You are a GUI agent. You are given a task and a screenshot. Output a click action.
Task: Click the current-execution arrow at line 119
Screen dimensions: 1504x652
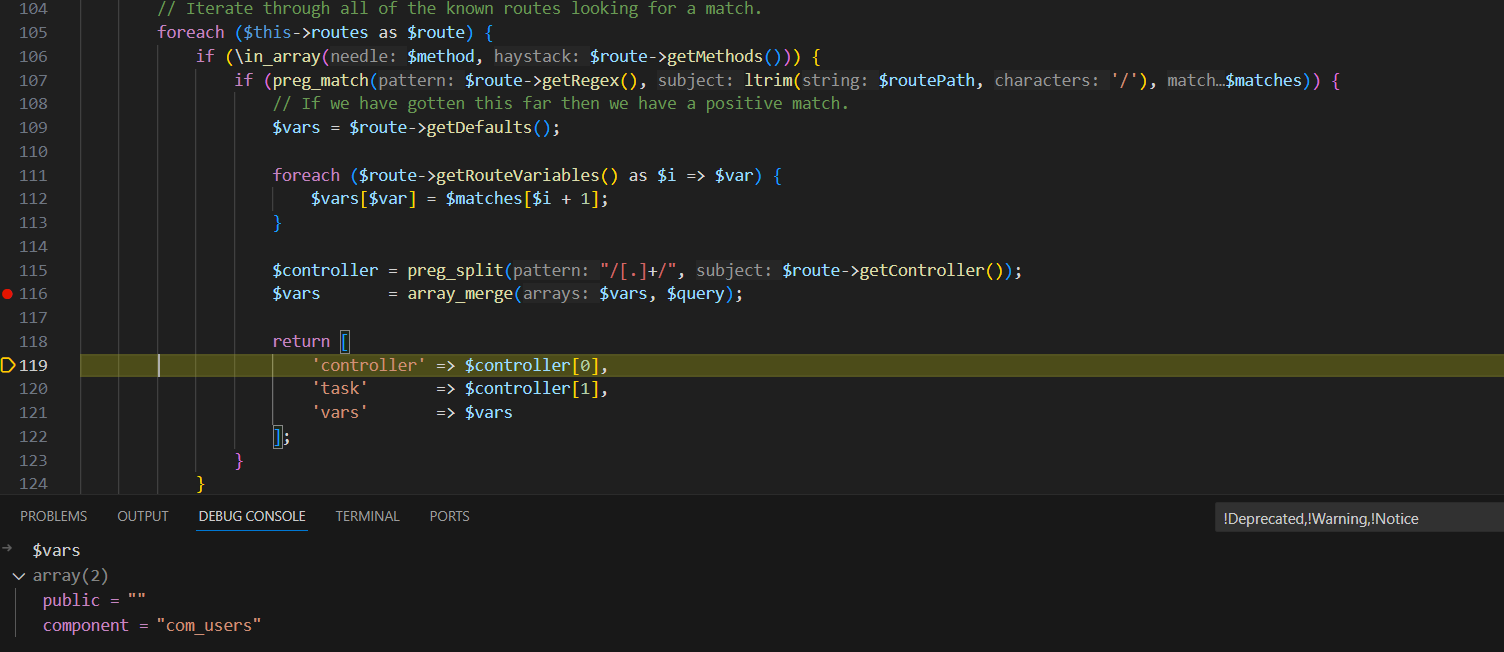tap(8, 365)
